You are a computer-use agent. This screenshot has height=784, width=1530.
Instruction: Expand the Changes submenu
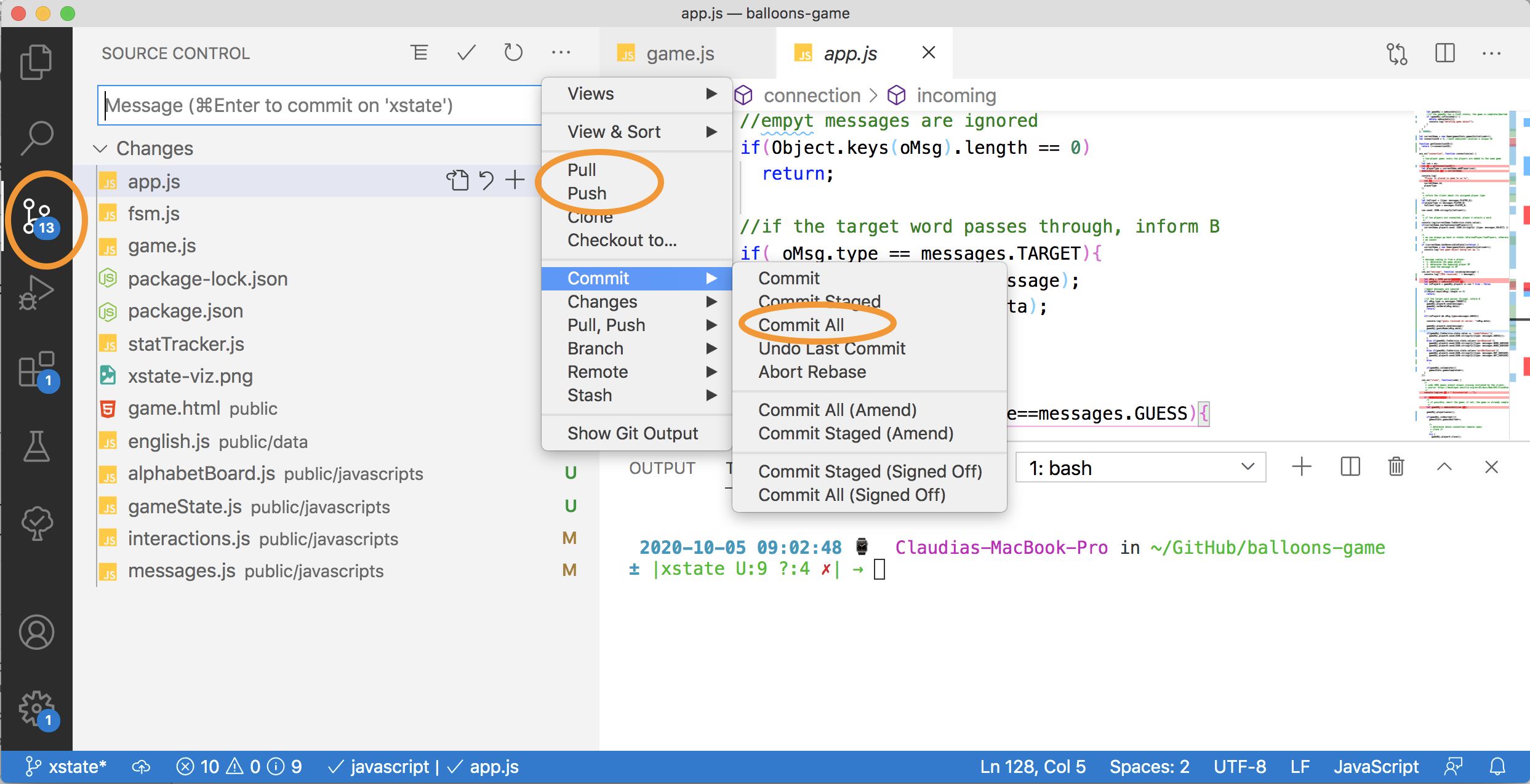pyautogui.click(x=637, y=302)
